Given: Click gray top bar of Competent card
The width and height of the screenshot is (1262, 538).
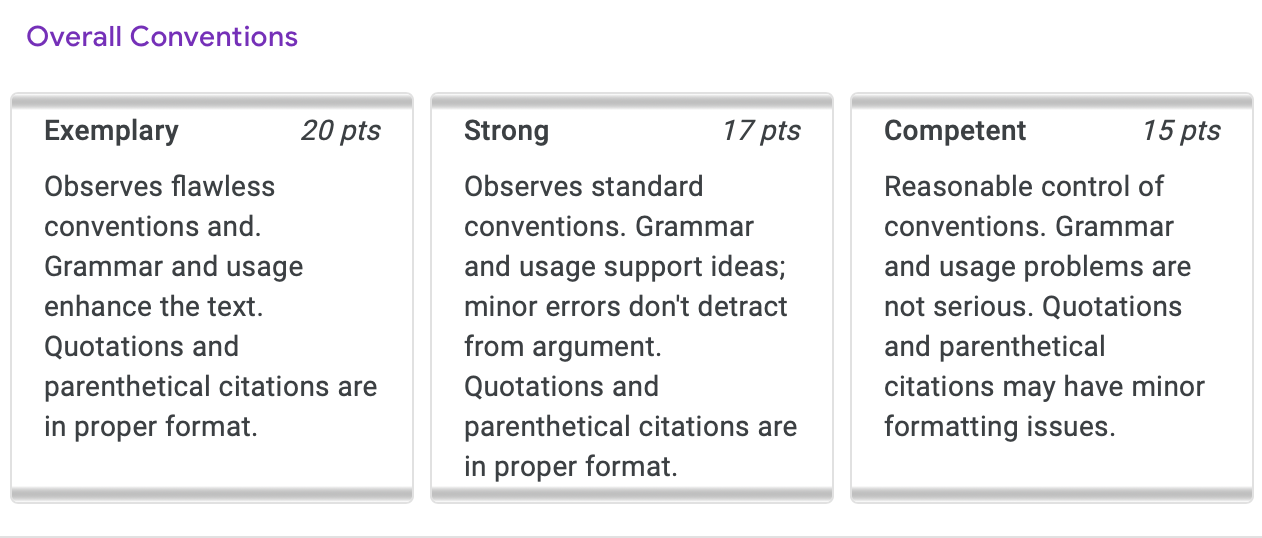Looking at the screenshot, I should [1052, 100].
